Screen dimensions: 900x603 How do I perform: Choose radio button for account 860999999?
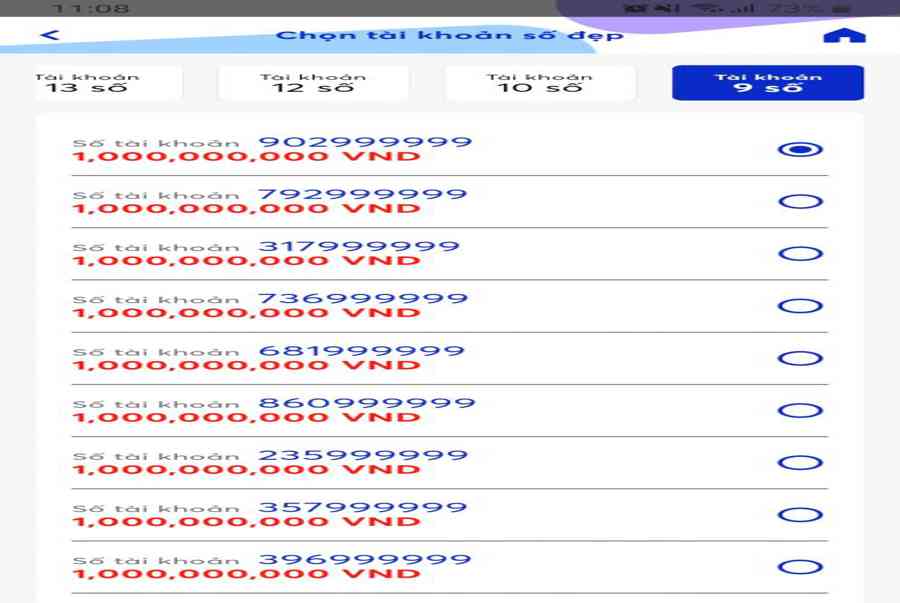click(x=800, y=410)
